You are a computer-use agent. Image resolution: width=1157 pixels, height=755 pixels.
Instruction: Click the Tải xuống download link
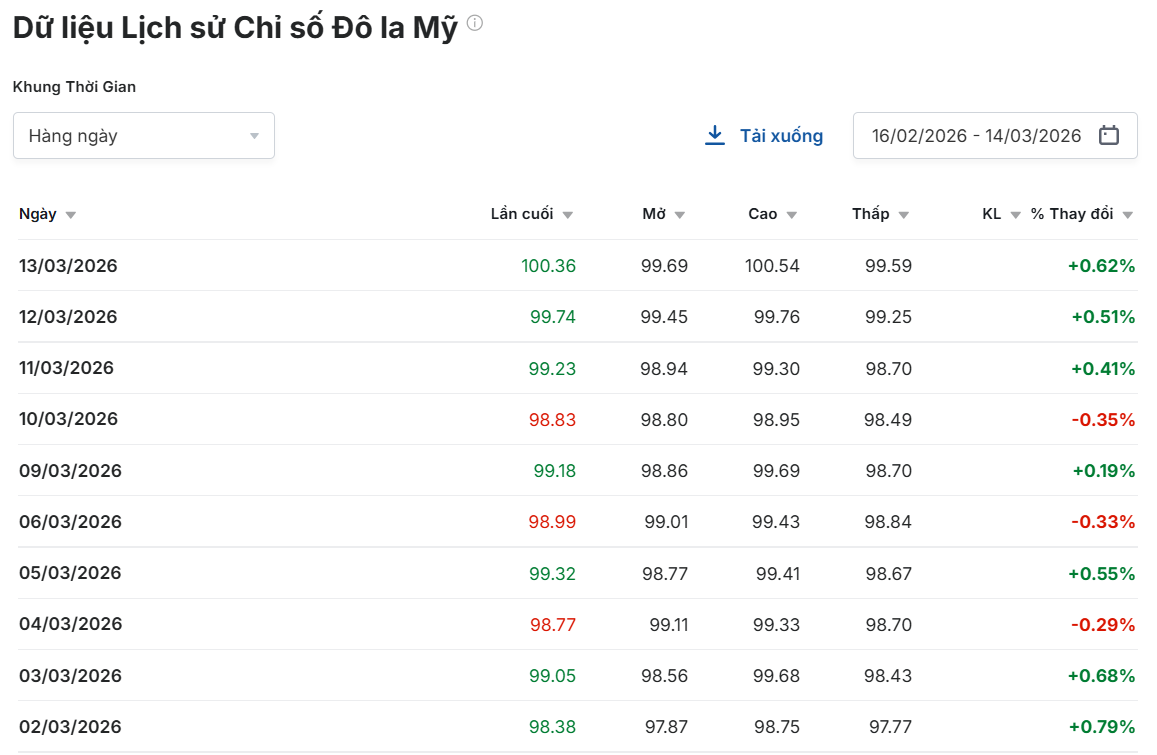pyautogui.click(x=781, y=136)
